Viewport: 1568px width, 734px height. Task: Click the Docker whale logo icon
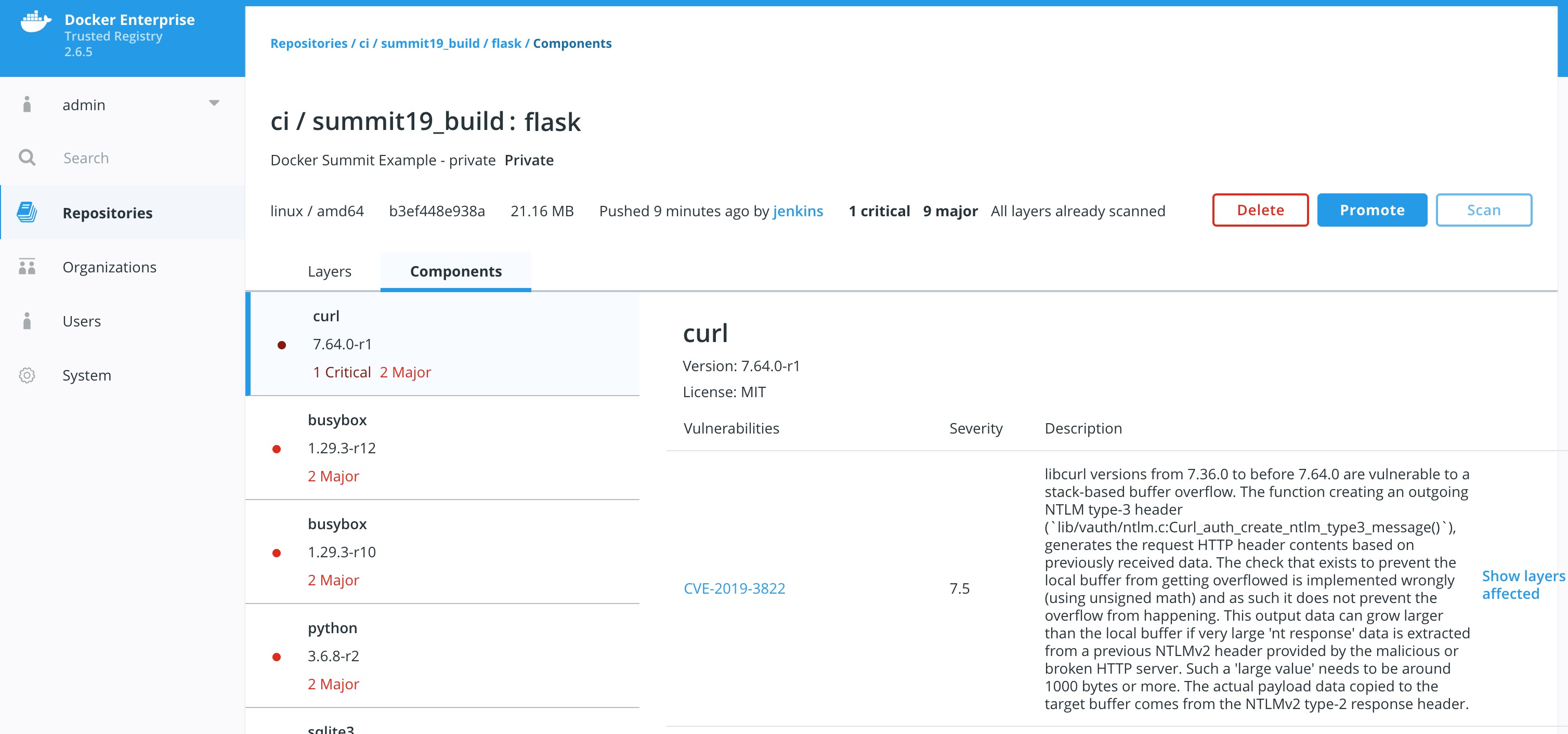35,22
